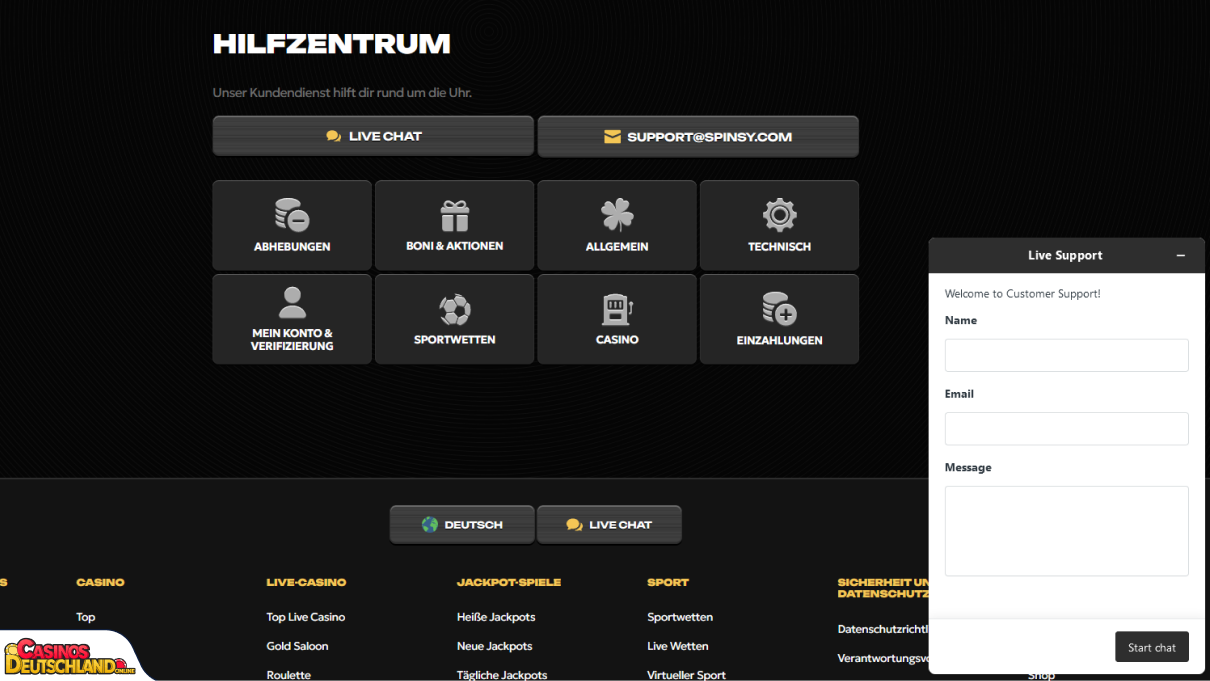Click the JACKPOT-SPIELE footer heading

pyautogui.click(x=509, y=582)
